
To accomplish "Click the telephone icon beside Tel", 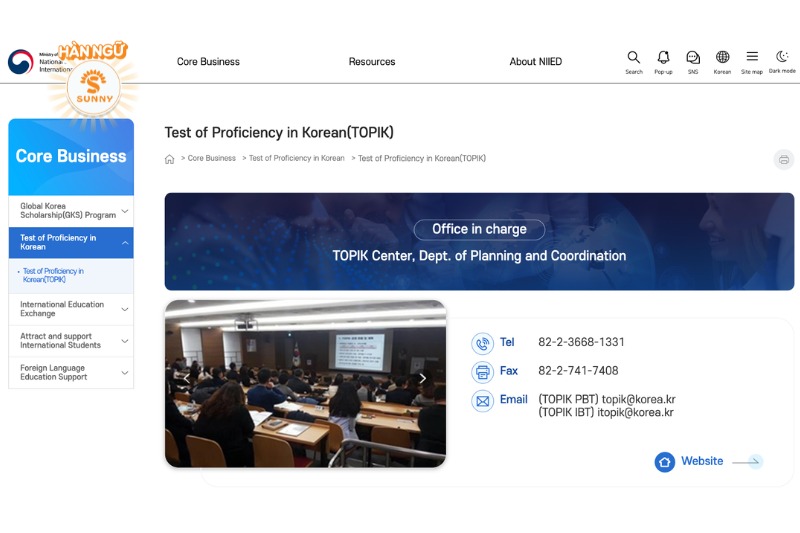I will (482, 343).
